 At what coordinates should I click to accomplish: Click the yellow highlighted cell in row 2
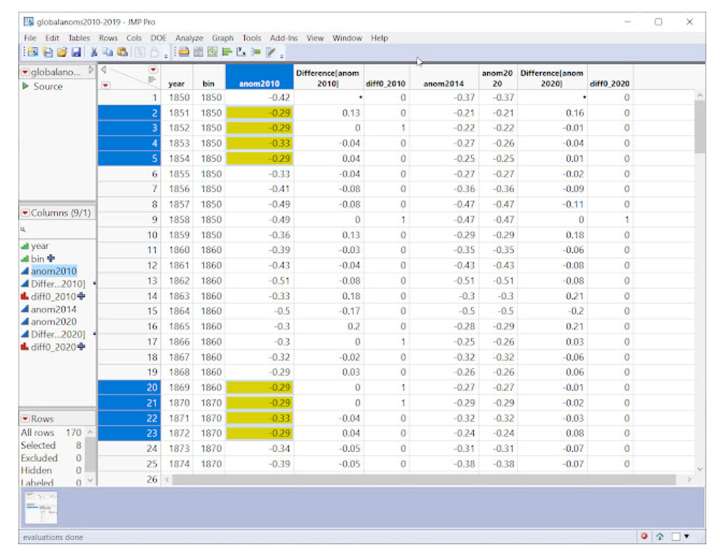(x=259, y=113)
